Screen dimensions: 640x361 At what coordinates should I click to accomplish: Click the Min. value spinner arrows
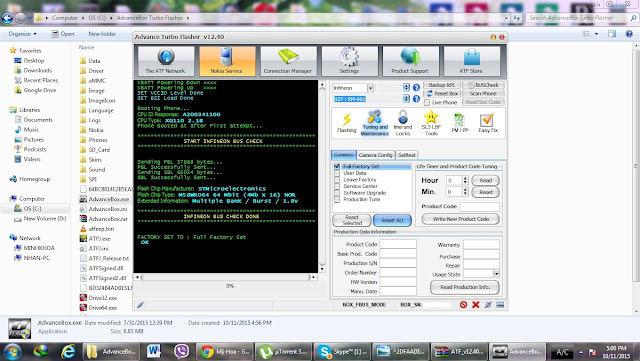click(465, 192)
